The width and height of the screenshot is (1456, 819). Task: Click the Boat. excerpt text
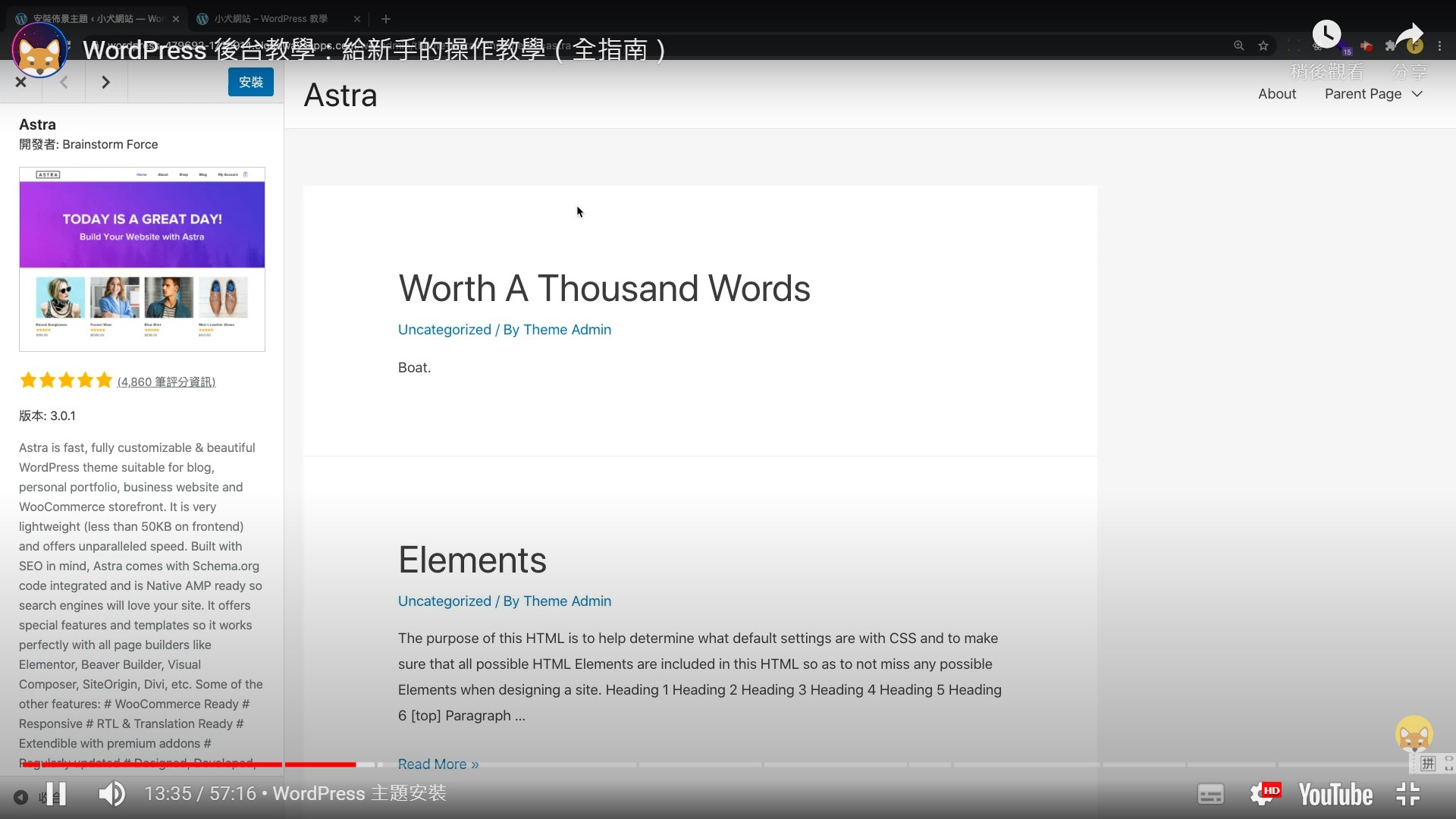pyautogui.click(x=414, y=368)
